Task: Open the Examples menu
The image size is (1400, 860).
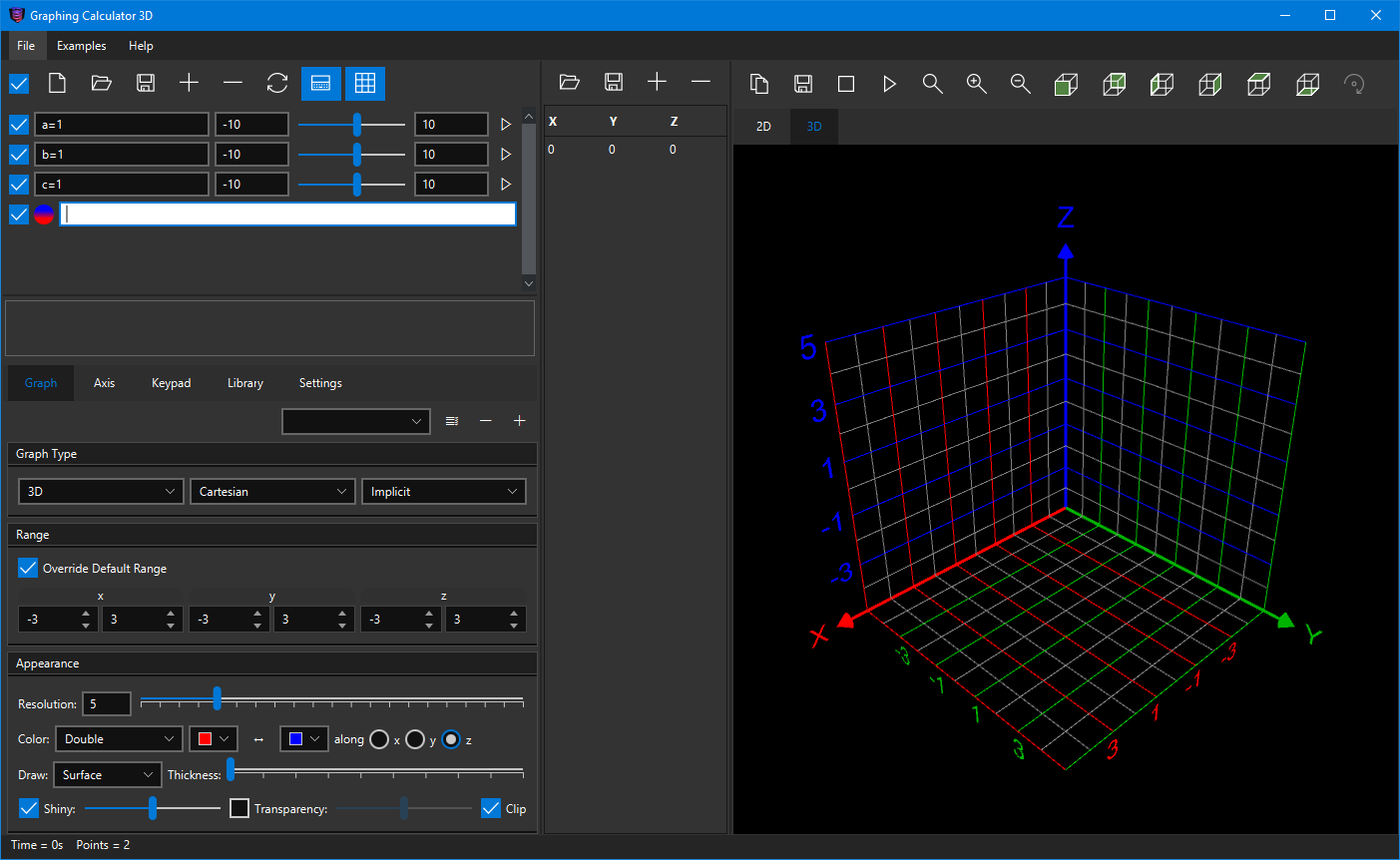Action: [x=81, y=46]
